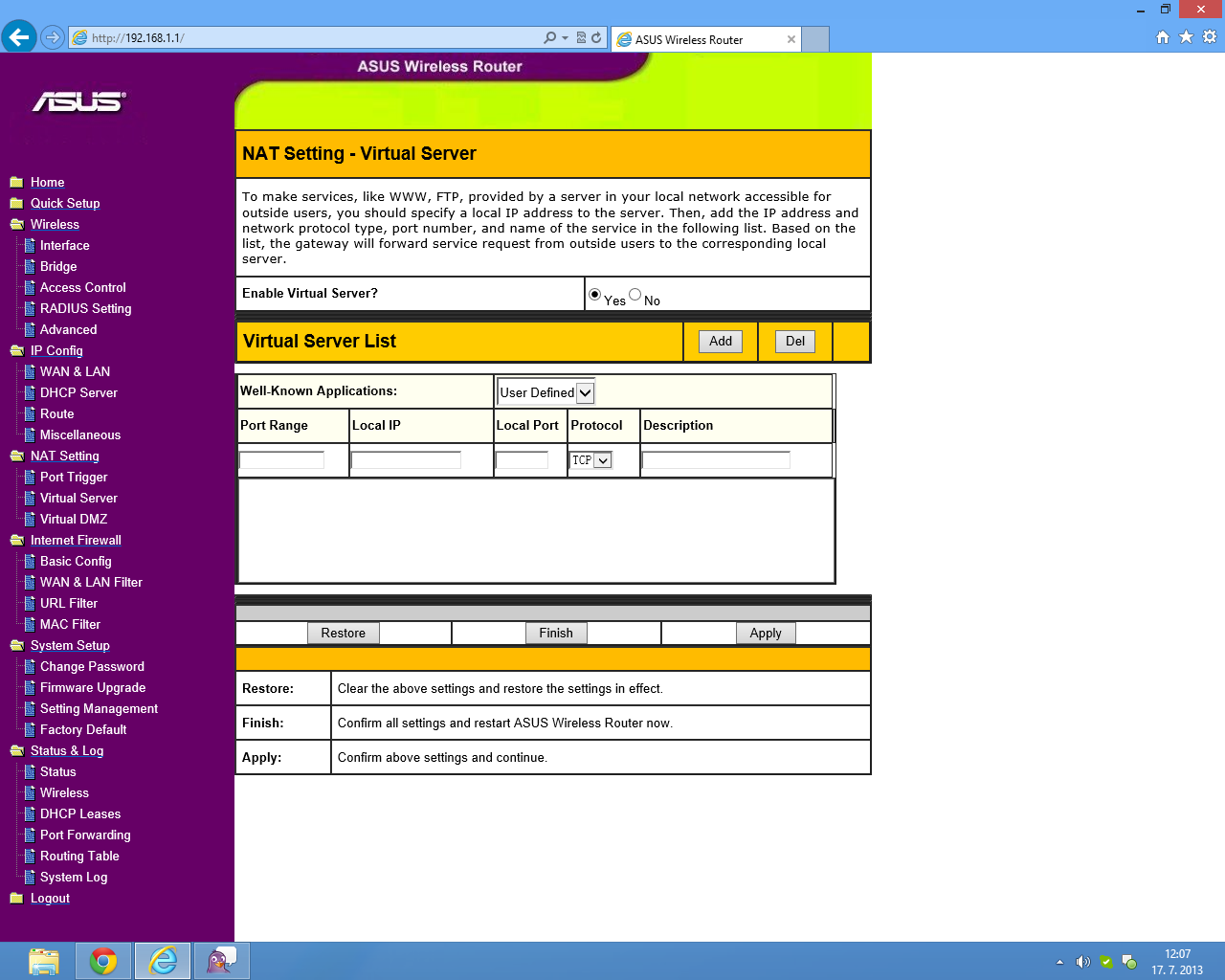Viewport: 1225px width, 980px height.
Task: Log out via the Logout link
Action: (x=50, y=898)
